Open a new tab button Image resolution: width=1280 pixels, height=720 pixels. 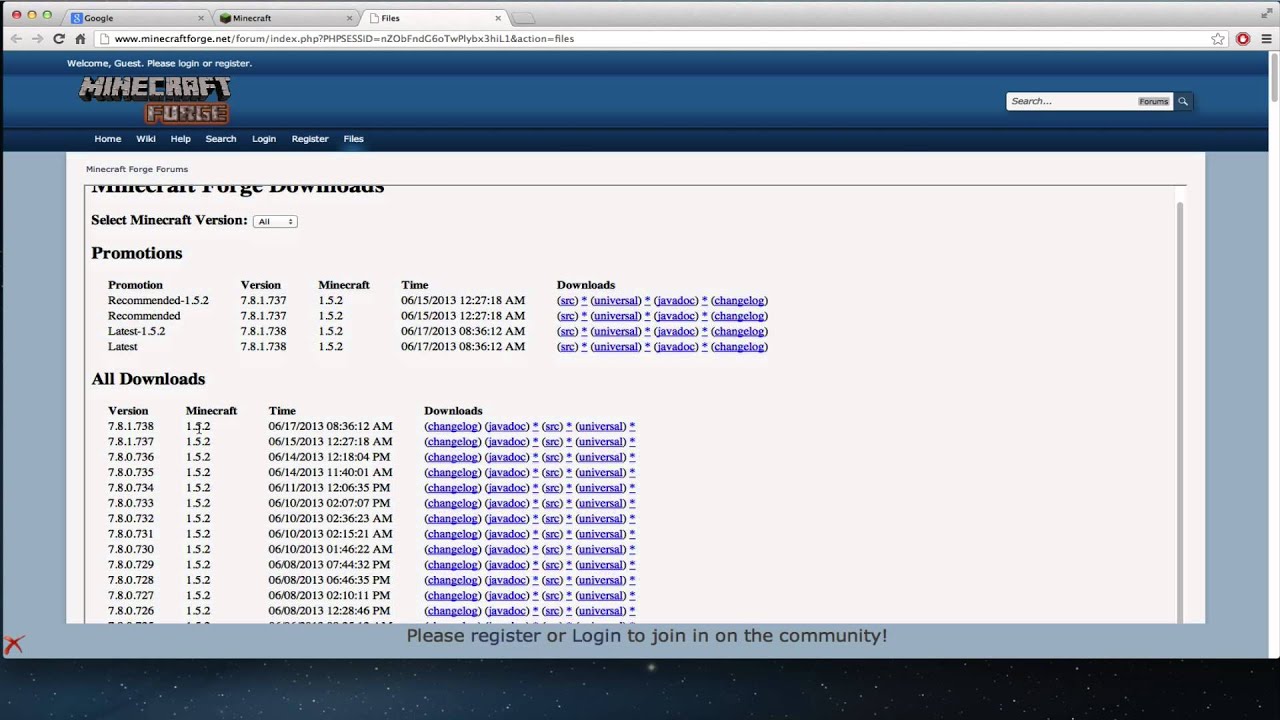[x=524, y=18]
